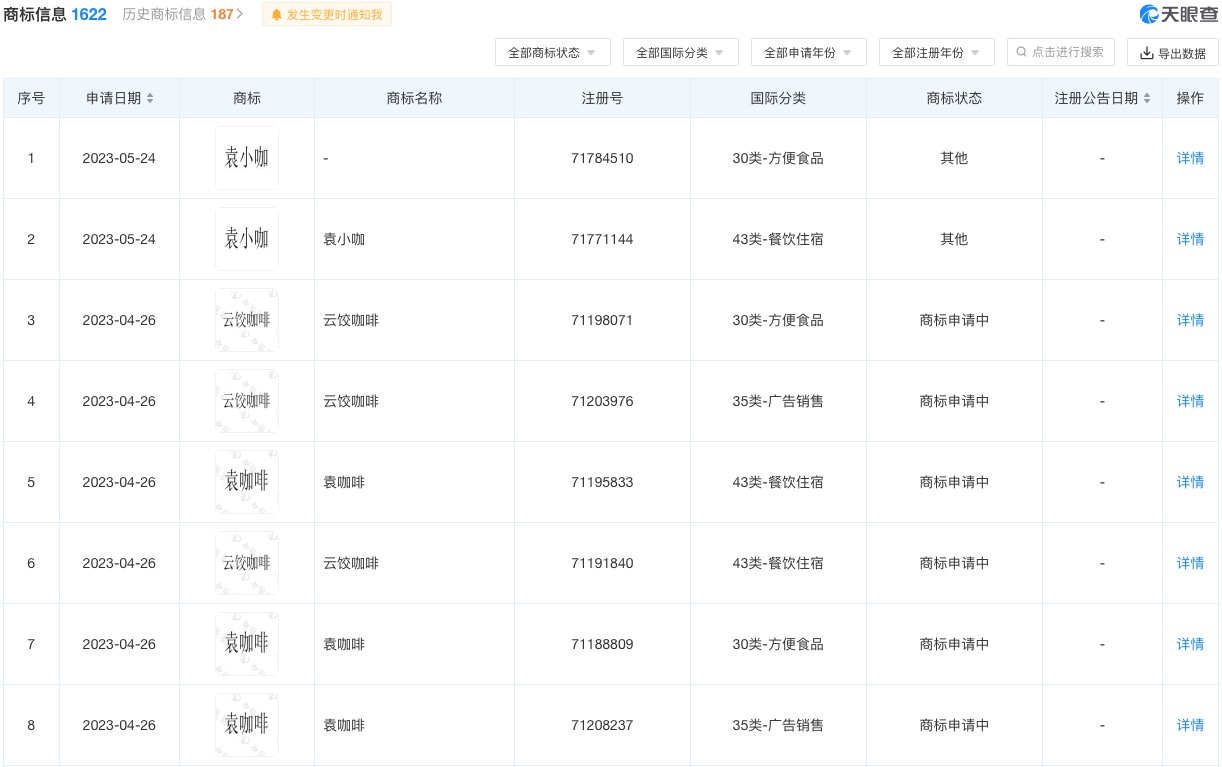Click registration number 71191840
The height and width of the screenshot is (767, 1222).
[x=602, y=563]
